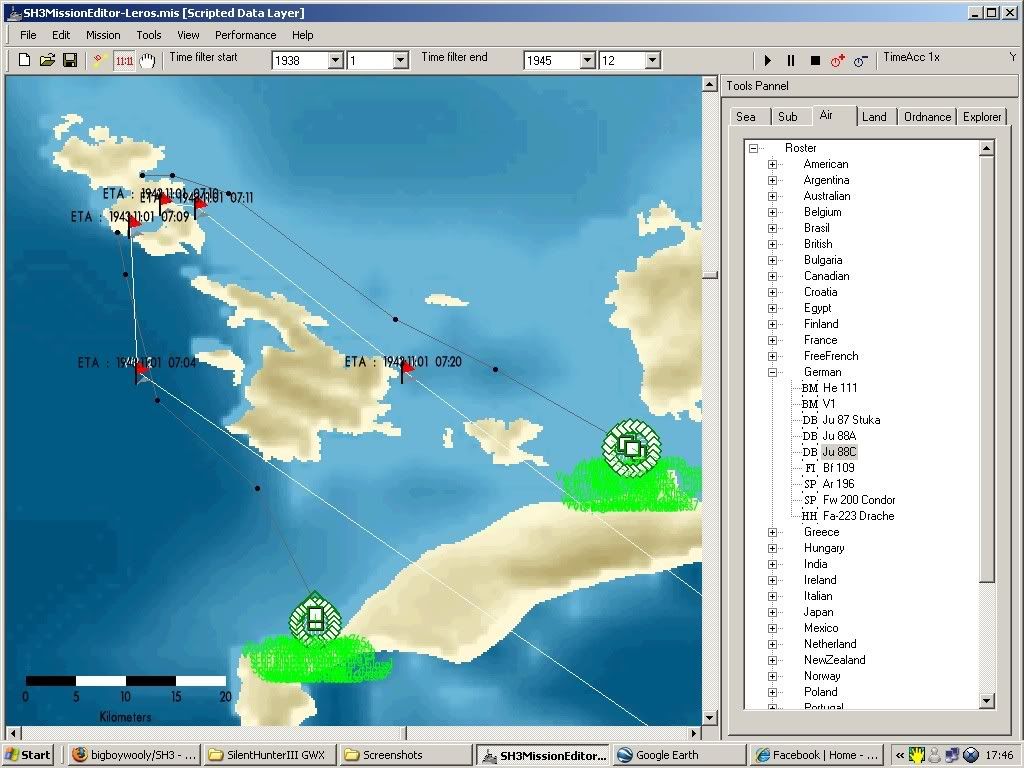
Task: Increase time acceleration with red clock icon
Action: click(838, 61)
